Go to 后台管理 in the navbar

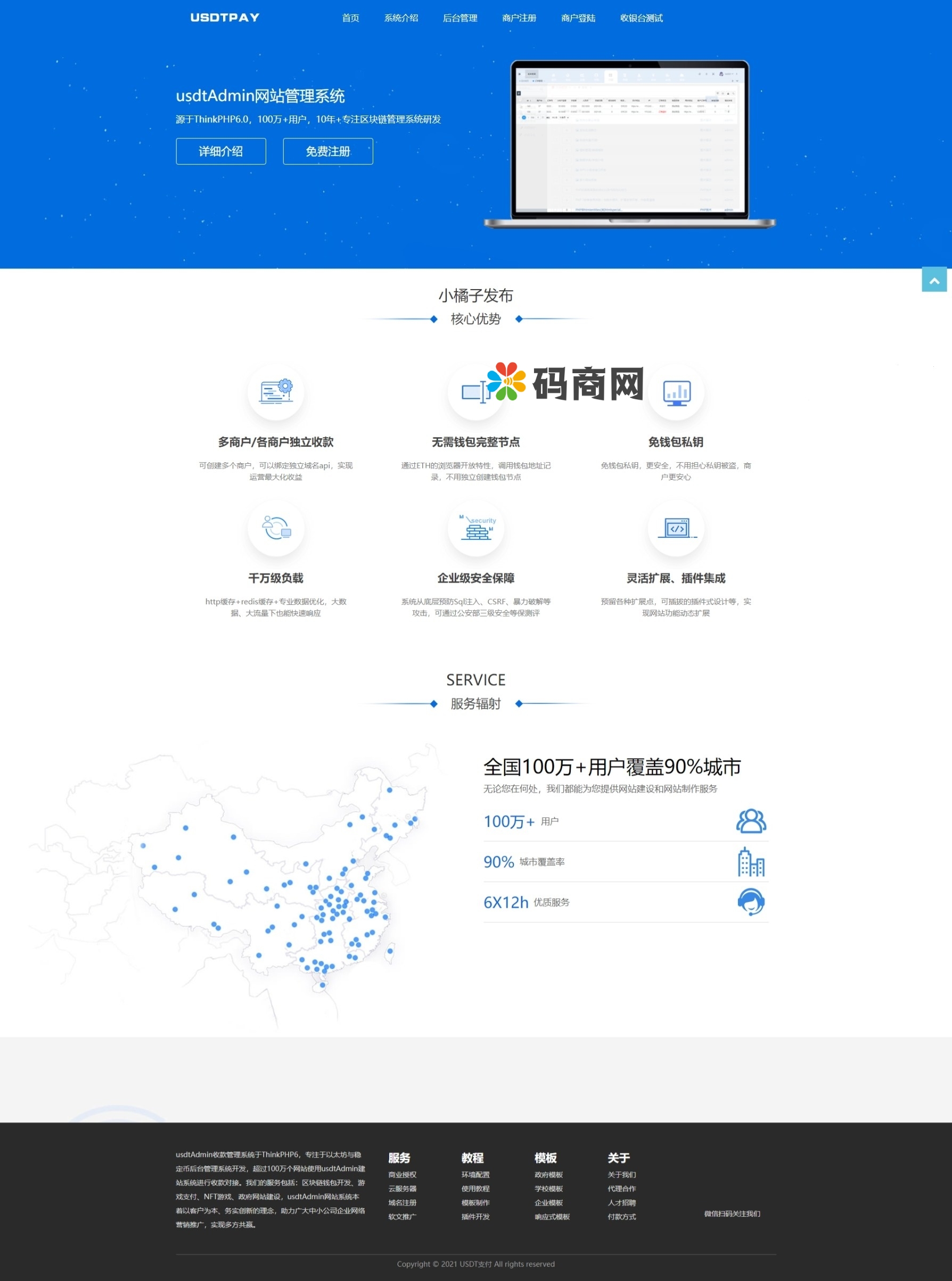coord(460,19)
